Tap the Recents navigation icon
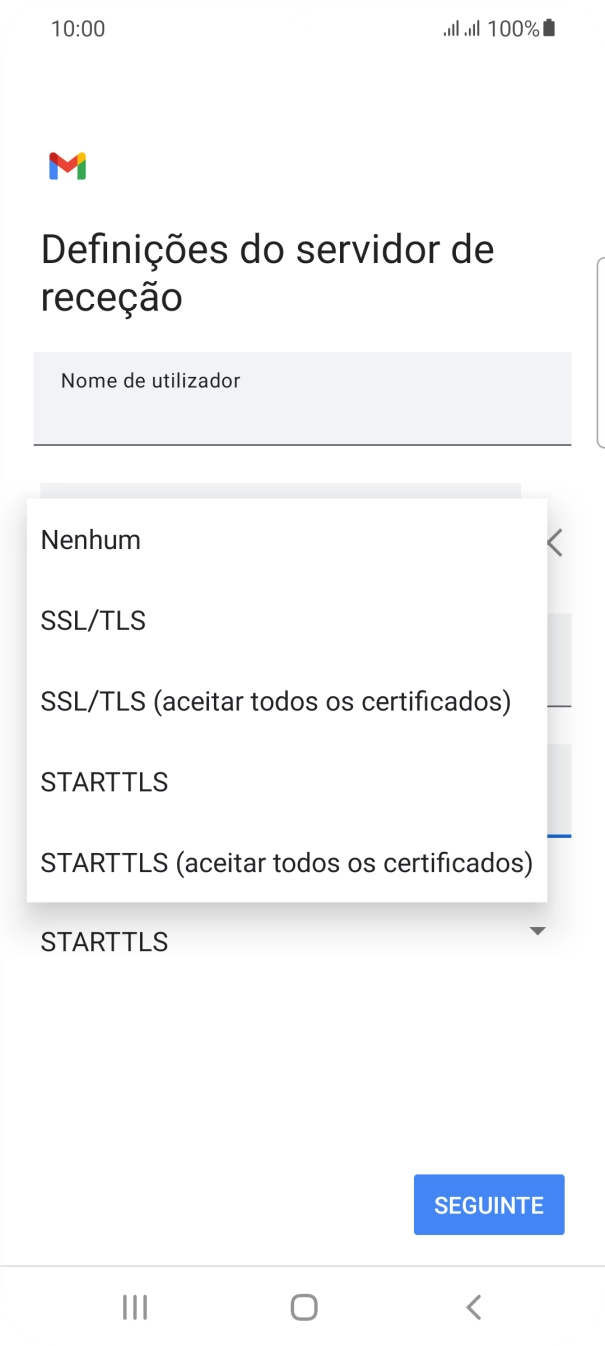The width and height of the screenshot is (605, 1346). pyautogui.click(x=134, y=1306)
